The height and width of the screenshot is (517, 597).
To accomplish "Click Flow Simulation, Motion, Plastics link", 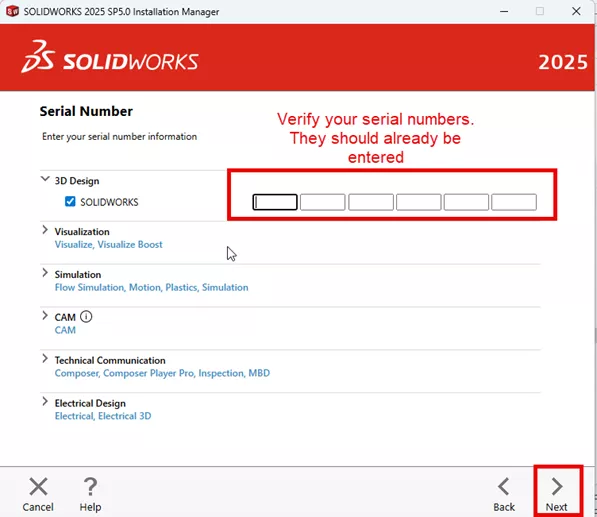I will pyautogui.click(x=151, y=287).
